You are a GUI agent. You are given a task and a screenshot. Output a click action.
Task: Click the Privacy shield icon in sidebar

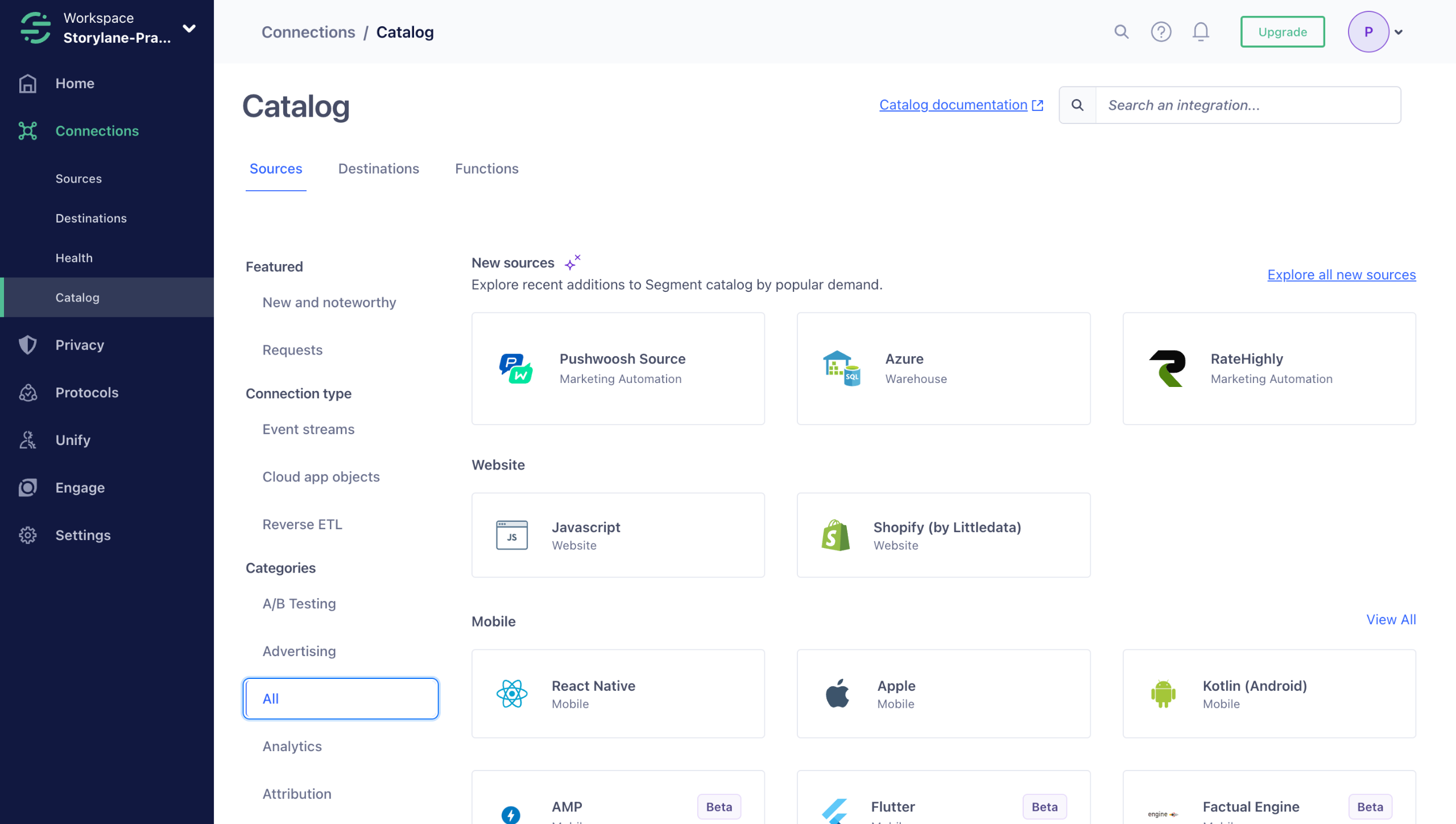point(28,345)
